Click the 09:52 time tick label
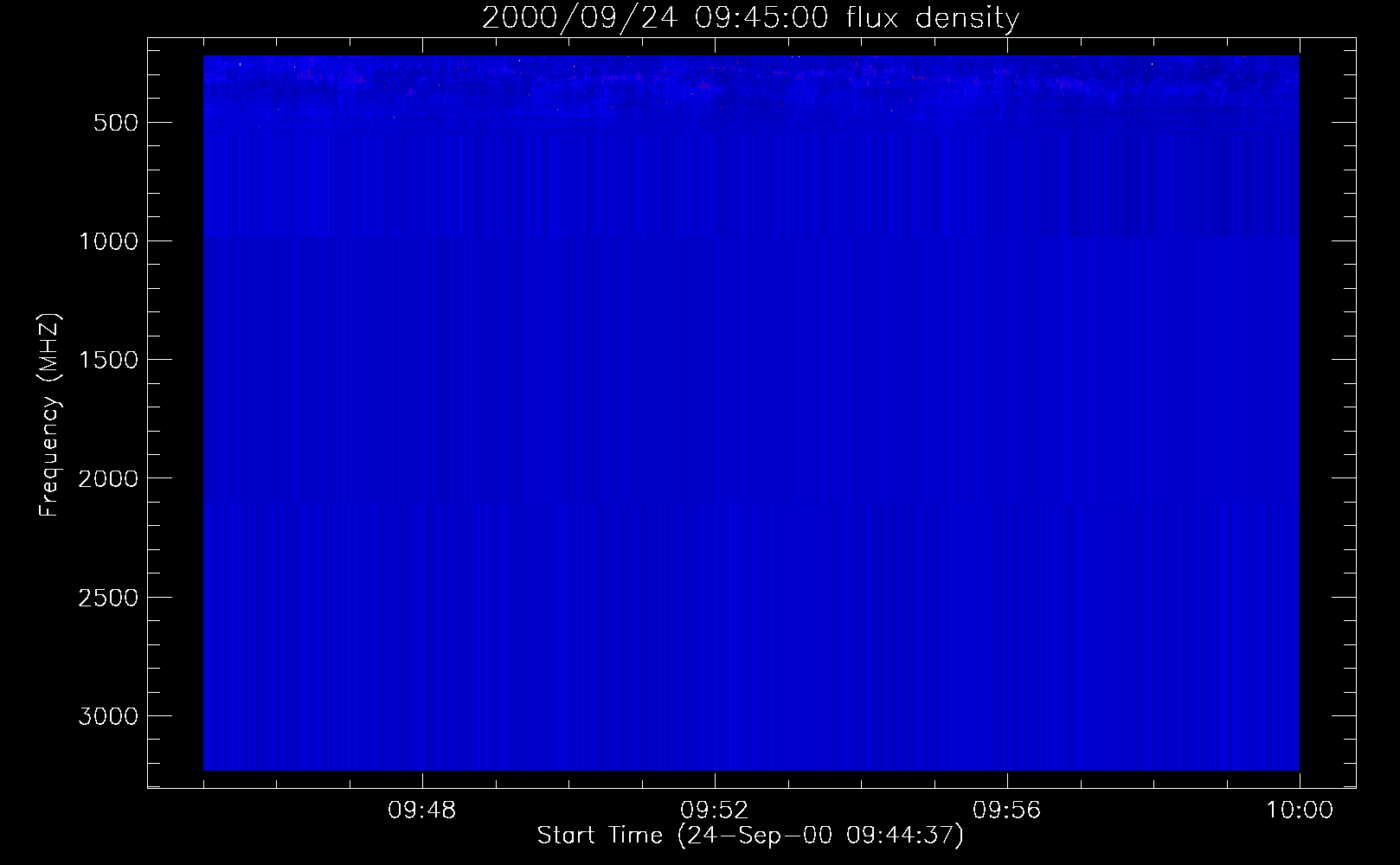This screenshot has width=1400, height=865. click(x=715, y=811)
